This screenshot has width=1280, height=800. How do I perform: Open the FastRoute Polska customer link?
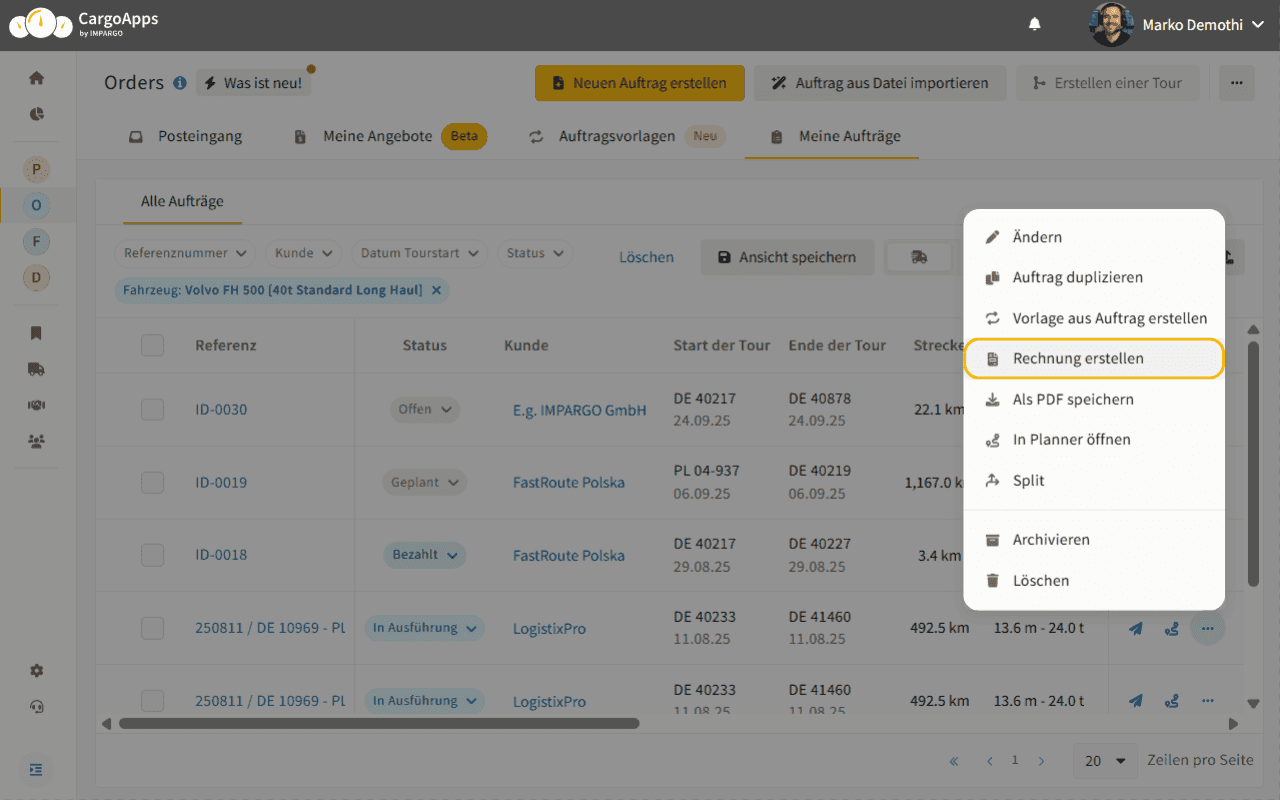click(x=570, y=482)
